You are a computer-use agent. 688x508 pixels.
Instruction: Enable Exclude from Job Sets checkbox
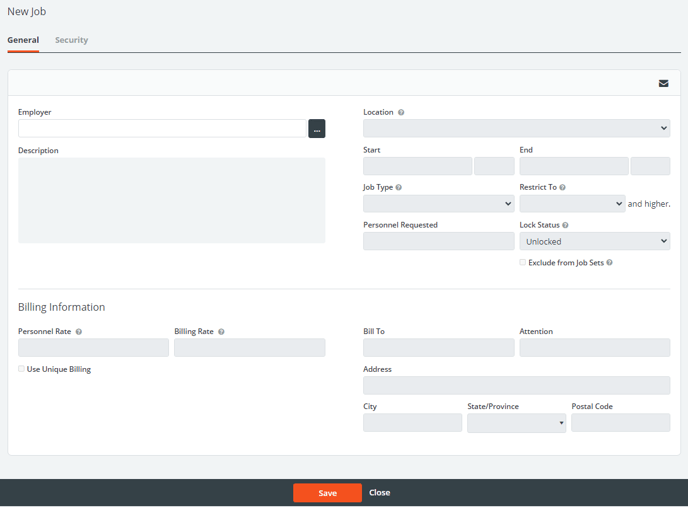[x=522, y=263]
